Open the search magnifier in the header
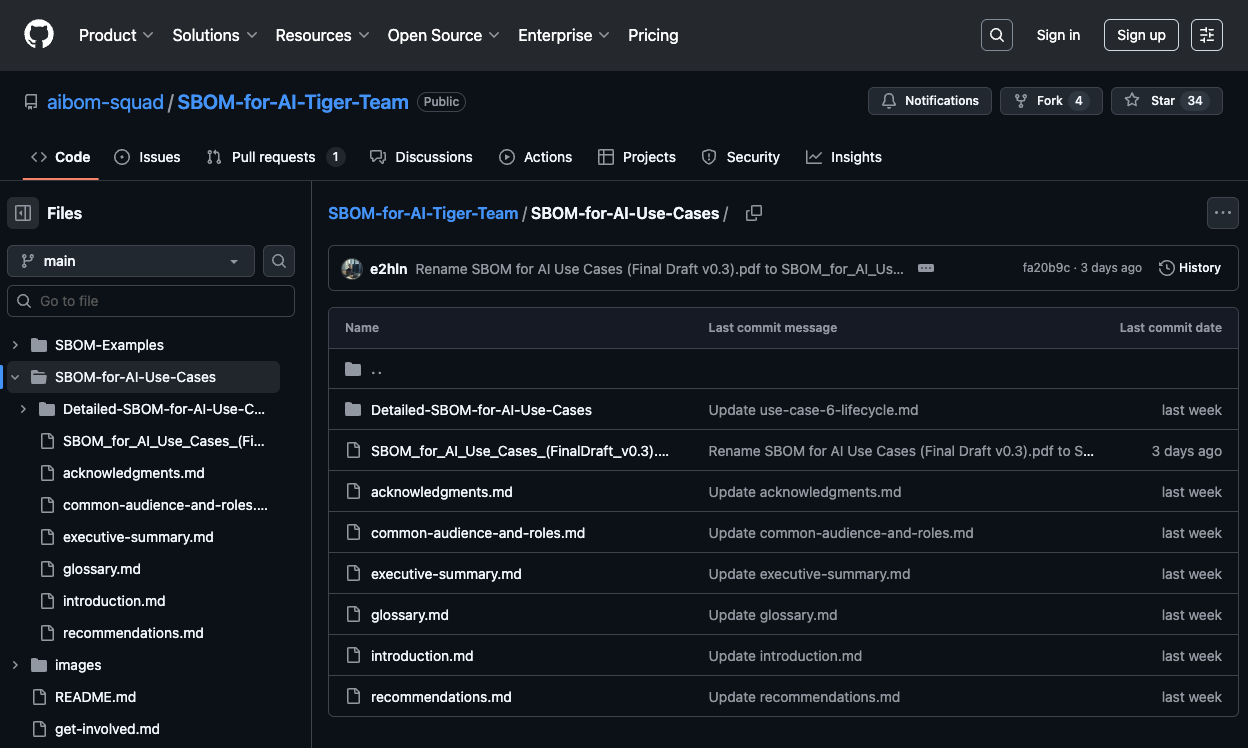Screen dimensions: 1248x748 coord(997,35)
